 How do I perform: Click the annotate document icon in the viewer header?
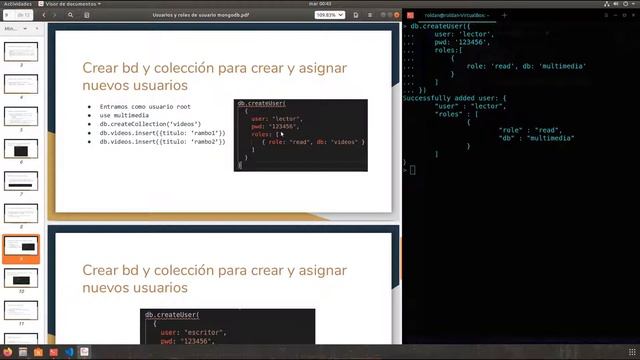356,15
